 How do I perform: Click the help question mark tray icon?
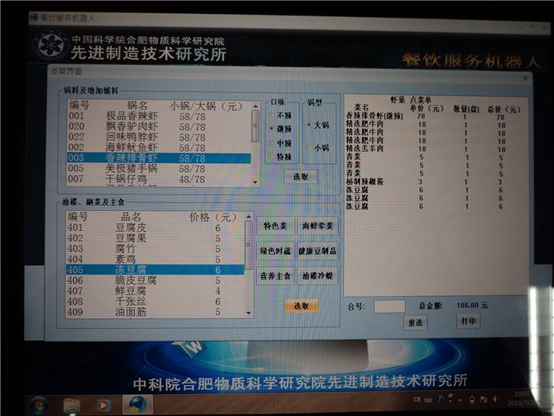coord(440,399)
